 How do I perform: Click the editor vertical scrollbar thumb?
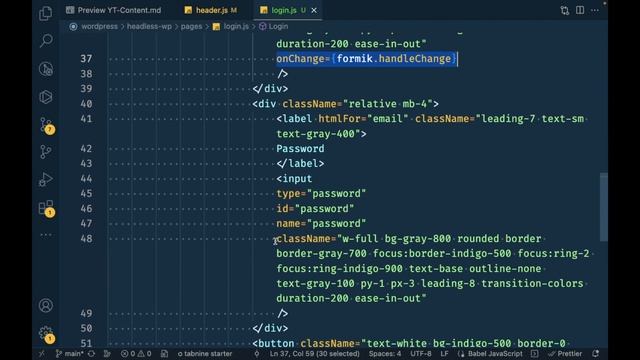pyautogui.click(x=604, y=207)
